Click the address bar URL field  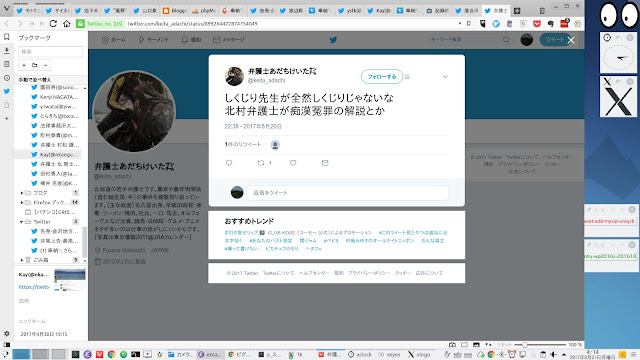[x=290, y=24]
